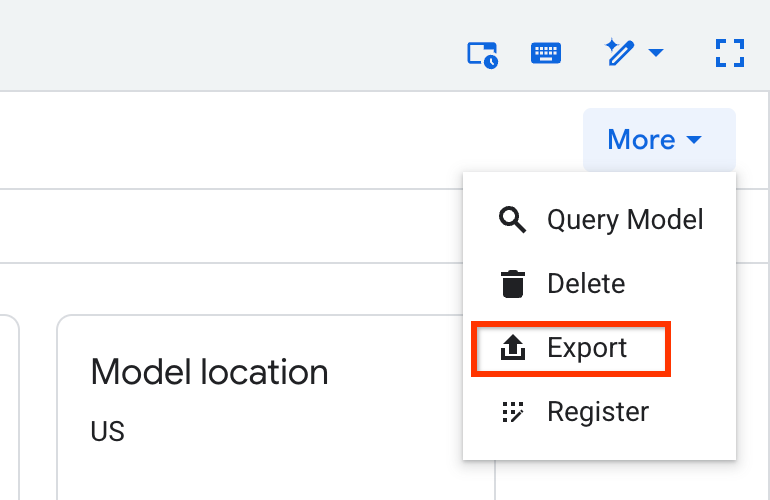
Task: Expand the dropdown arrow beside the magic pen
Action: (656, 53)
